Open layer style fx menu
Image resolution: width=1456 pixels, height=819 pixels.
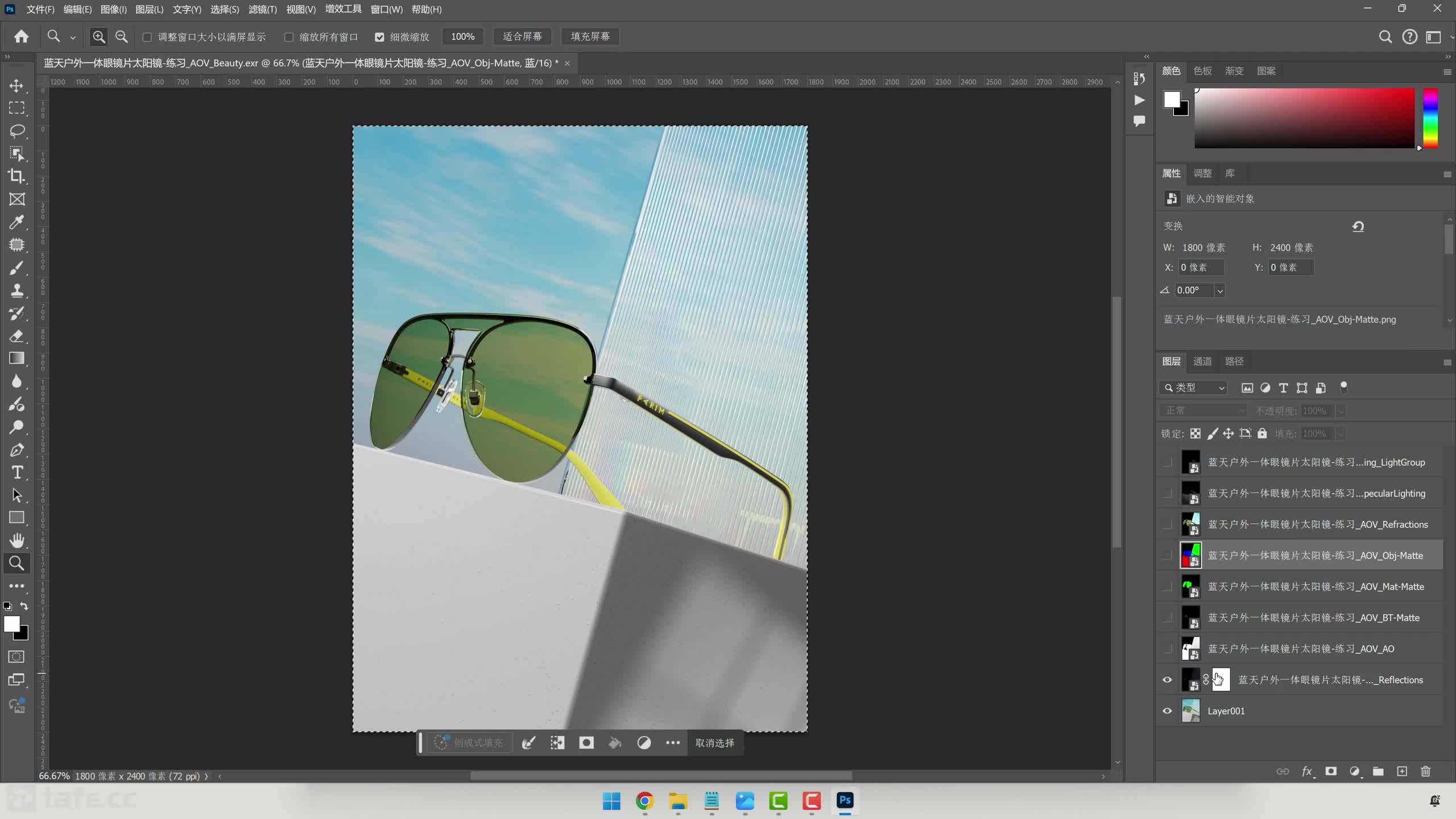pos(1308,771)
